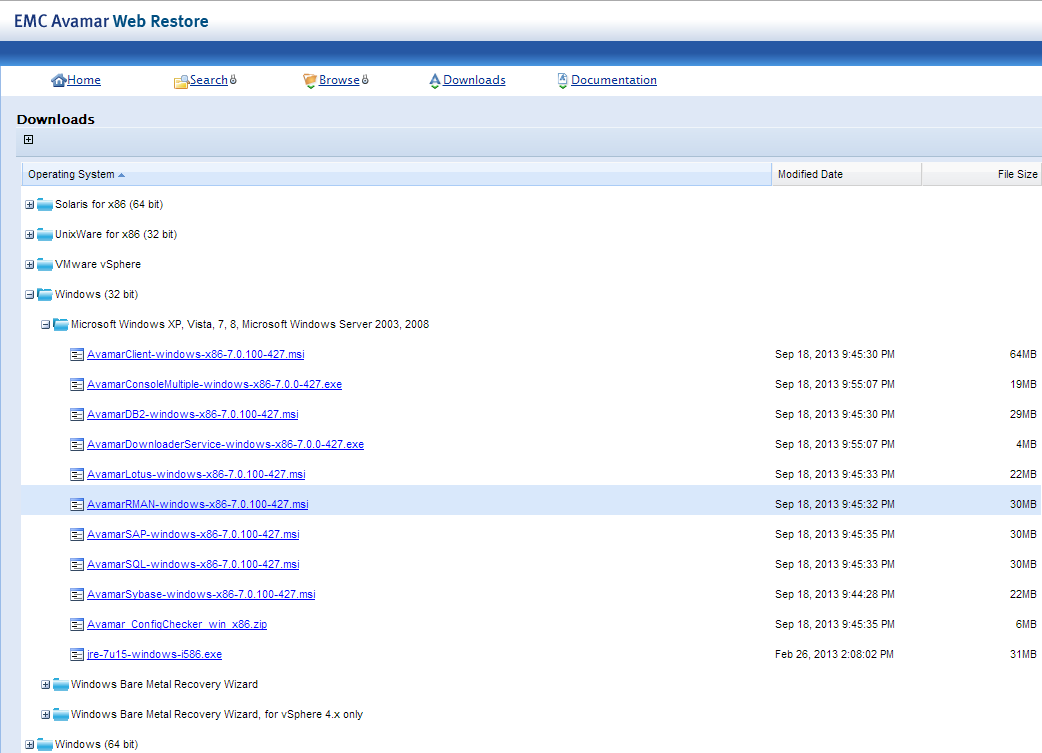
Task: Click the file icon beside Avamar_ConfigChecker zip
Action: [77, 624]
